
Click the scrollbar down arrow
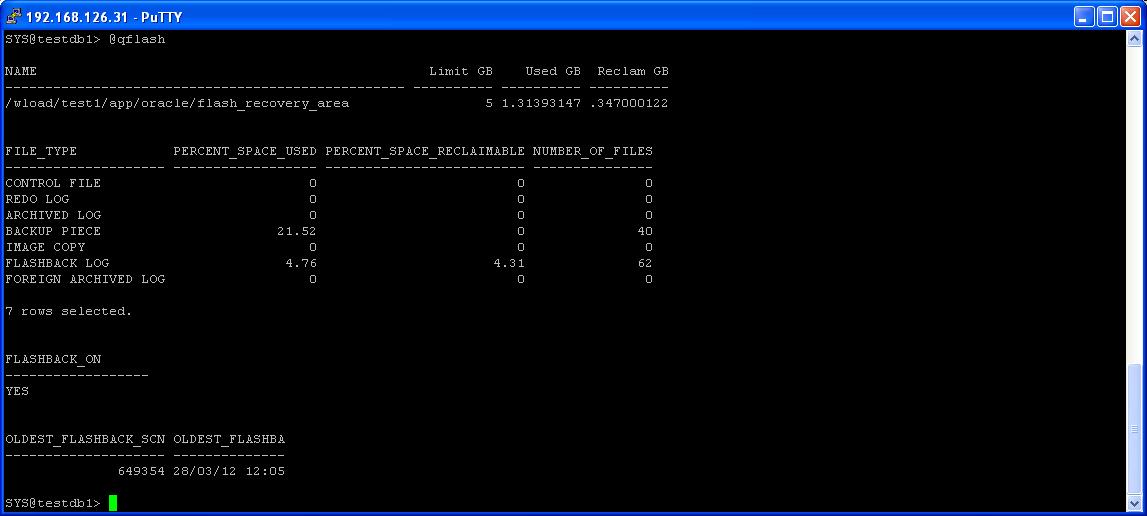pyautogui.click(x=1135, y=503)
